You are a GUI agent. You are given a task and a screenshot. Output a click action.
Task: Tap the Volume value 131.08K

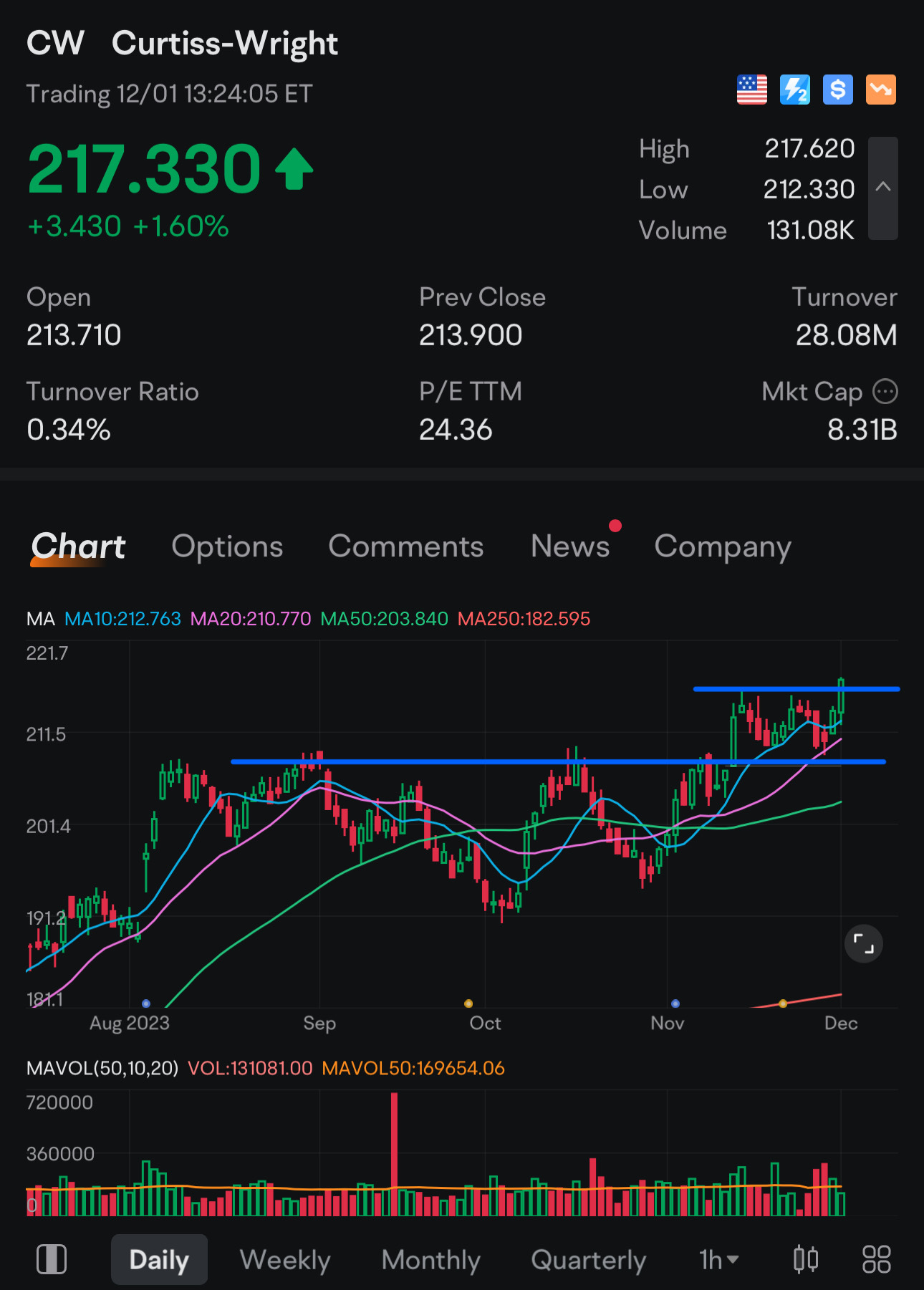pyautogui.click(x=810, y=231)
